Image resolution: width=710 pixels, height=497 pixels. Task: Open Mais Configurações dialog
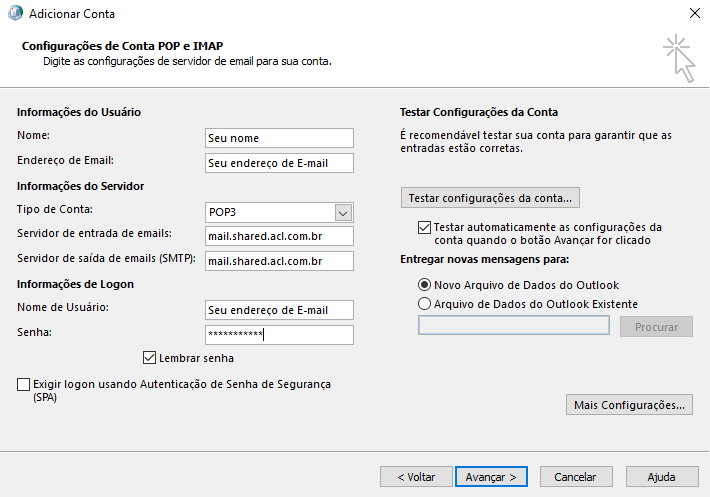629,405
